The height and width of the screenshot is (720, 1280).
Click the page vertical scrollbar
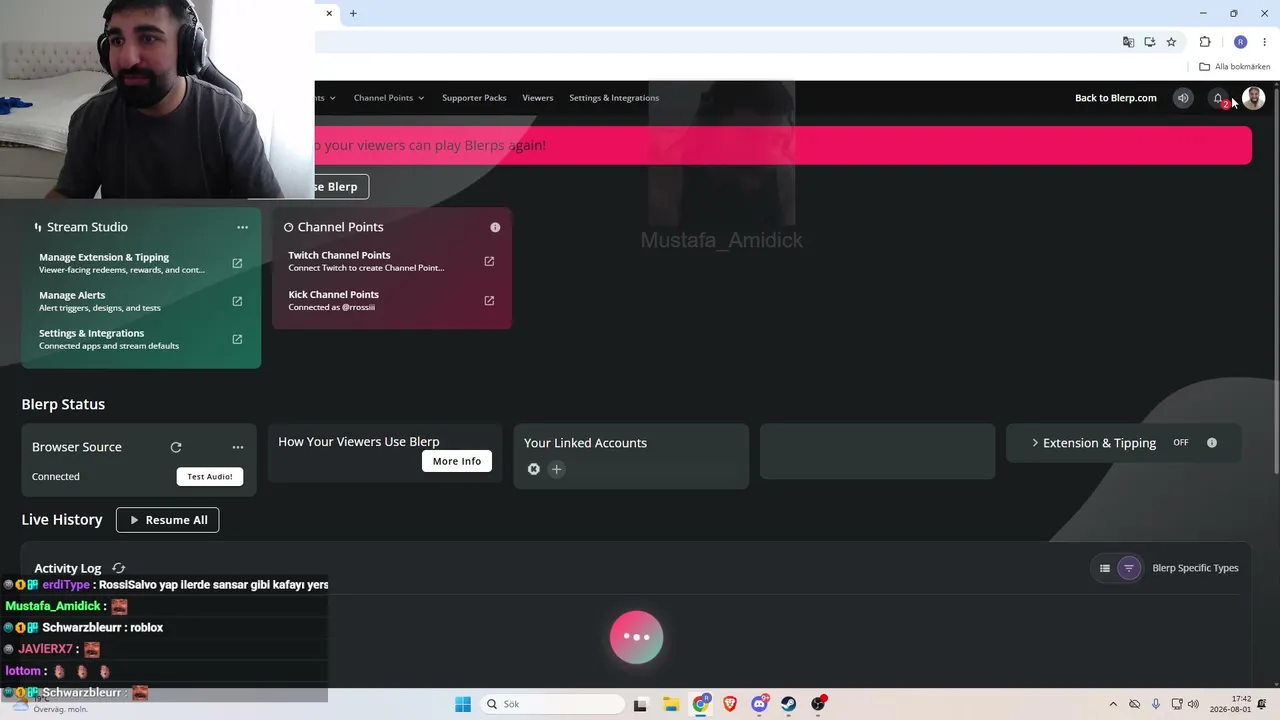1276,280
